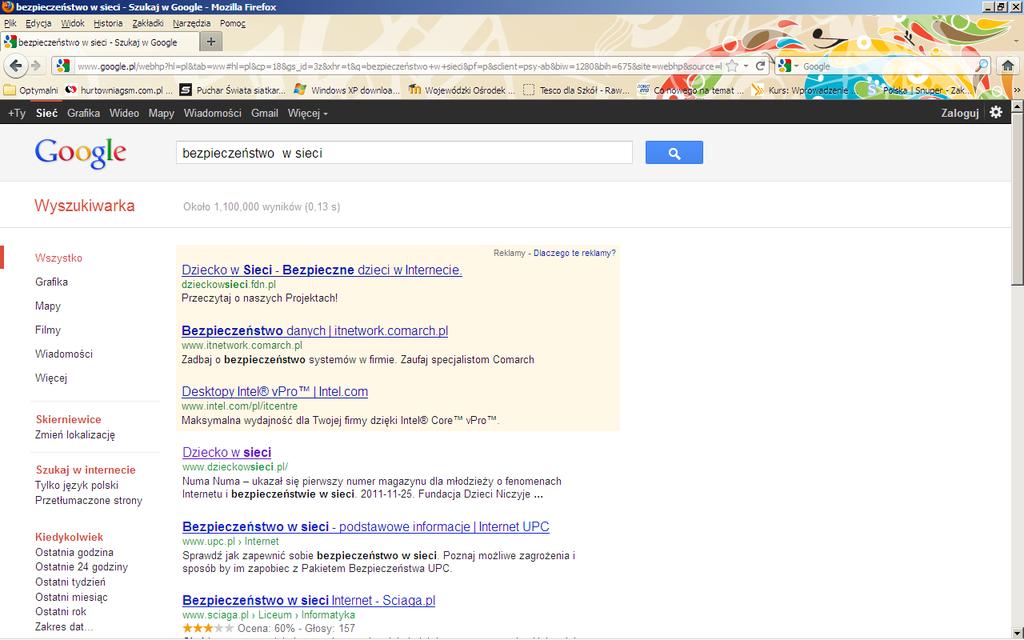This screenshot has width=1024, height=640.
Task: Click Zaloguj to sign in
Action: click(960, 113)
